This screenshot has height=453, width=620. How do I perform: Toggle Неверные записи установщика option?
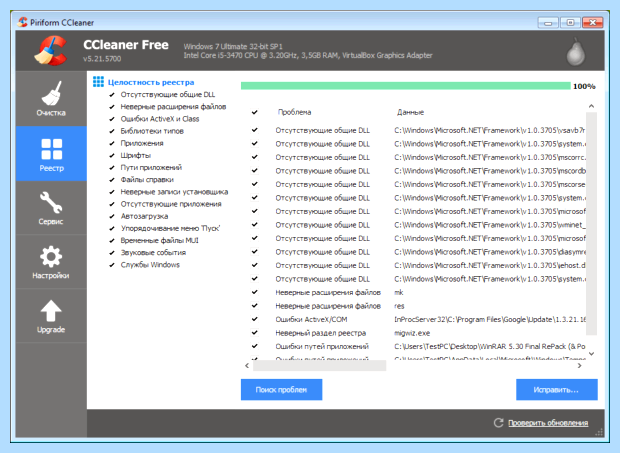(112, 192)
